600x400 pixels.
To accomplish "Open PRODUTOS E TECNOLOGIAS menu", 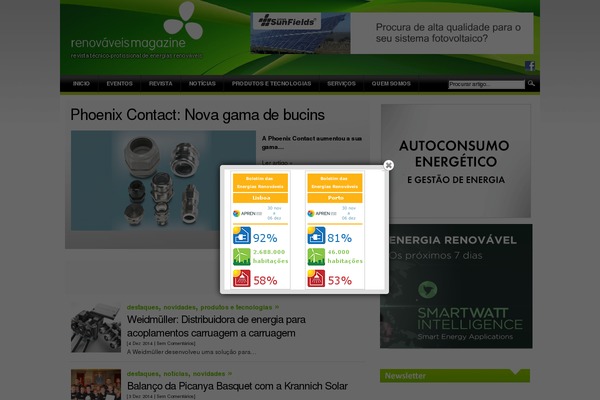I will [x=271, y=83].
